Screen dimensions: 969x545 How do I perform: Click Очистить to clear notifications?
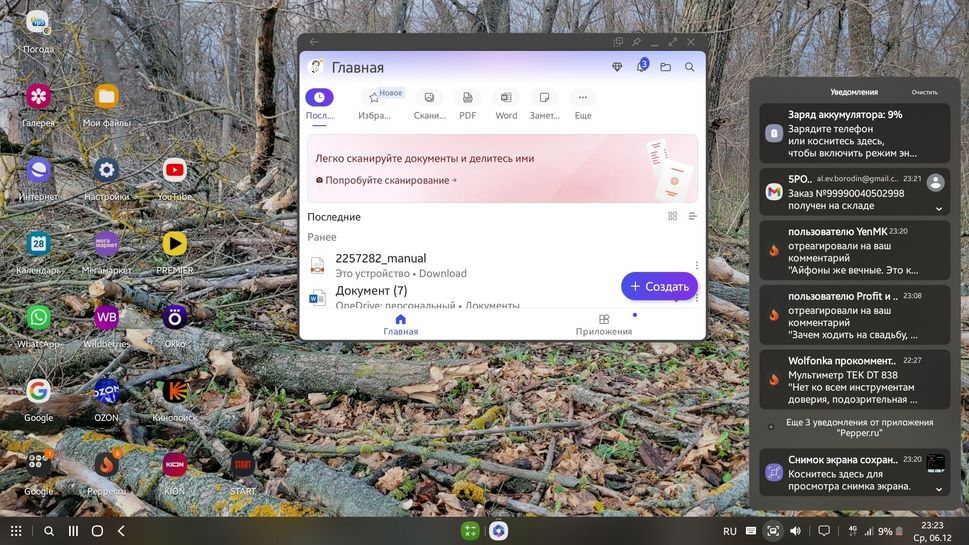point(924,92)
